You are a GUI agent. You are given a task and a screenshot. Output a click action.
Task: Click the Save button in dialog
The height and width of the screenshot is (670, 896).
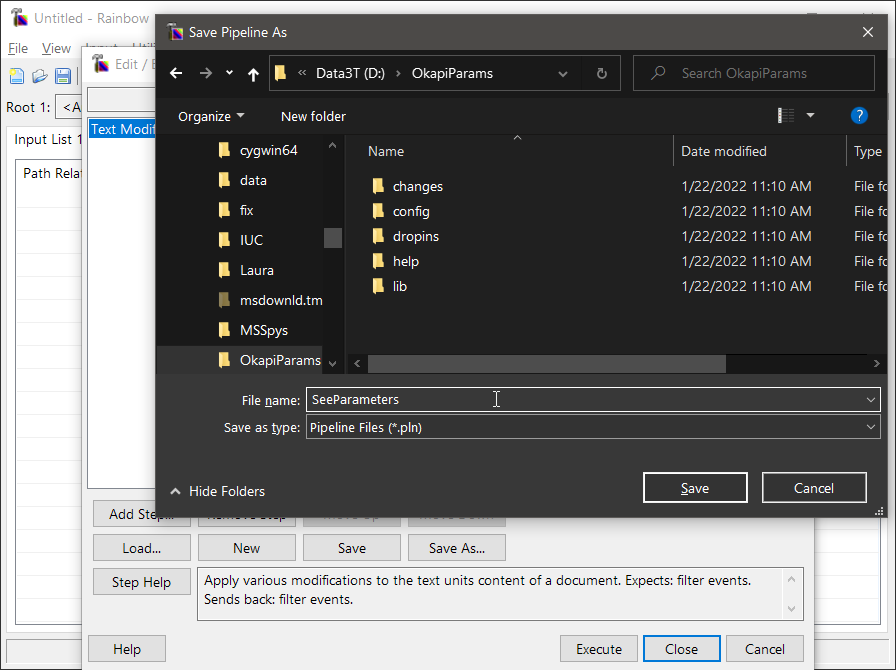695,488
